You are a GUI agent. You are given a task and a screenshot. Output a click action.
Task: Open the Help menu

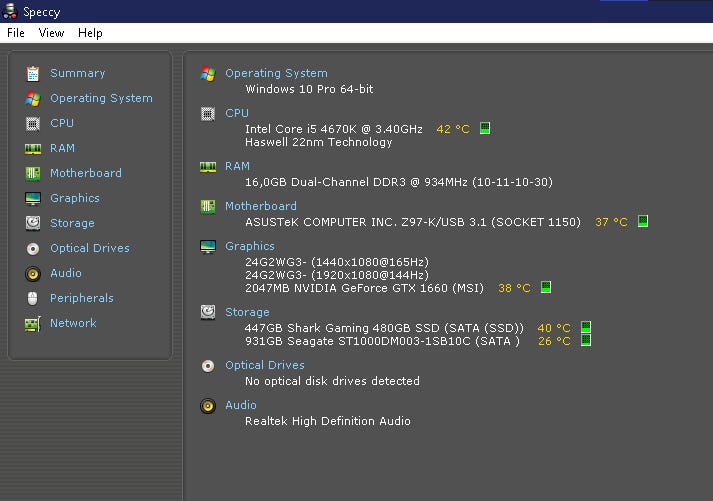[90, 33]
